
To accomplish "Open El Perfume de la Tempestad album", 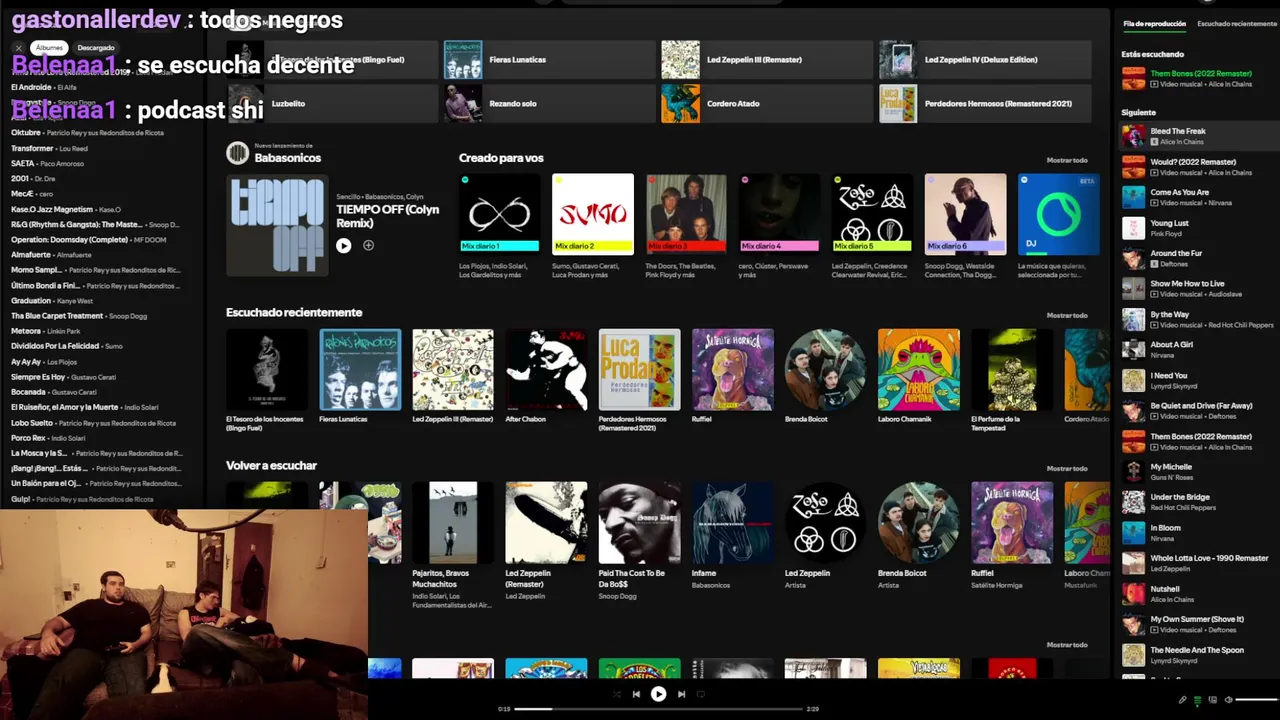I will (1012, 370).
